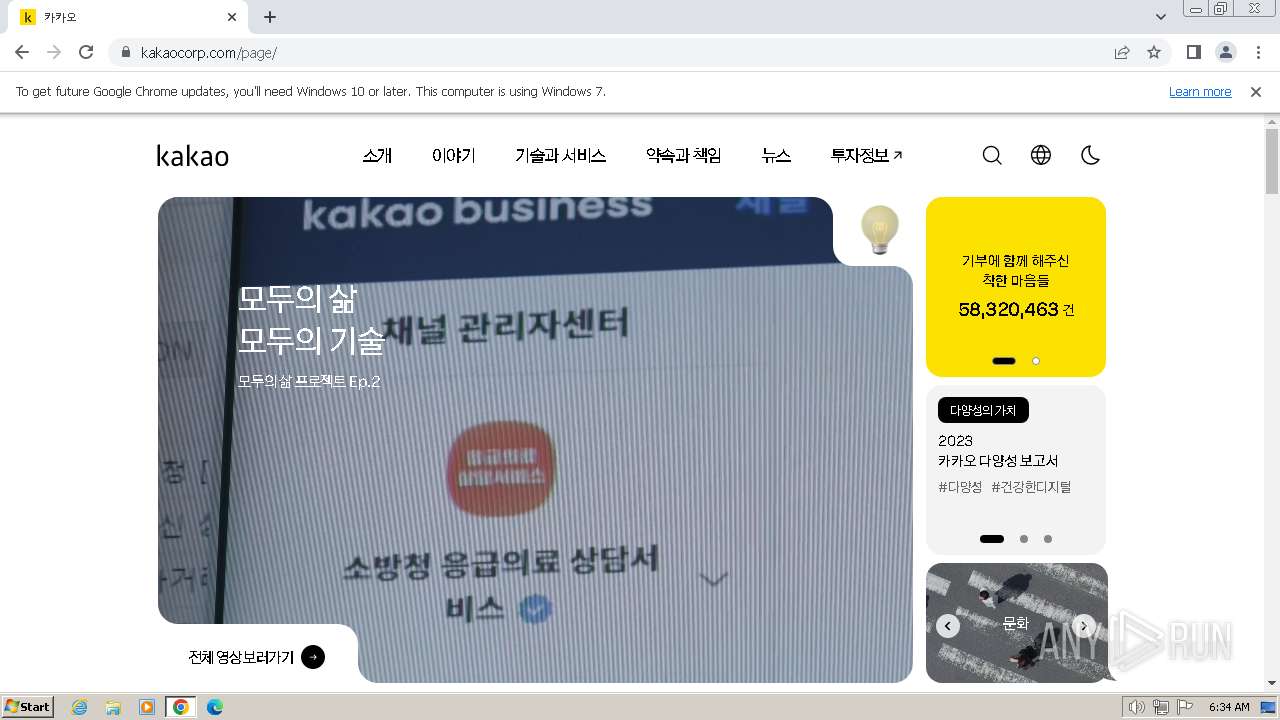Click the 다양성의 가치 tag
Viewport: 1280px width, 720px height.
[x=983, y=410]
